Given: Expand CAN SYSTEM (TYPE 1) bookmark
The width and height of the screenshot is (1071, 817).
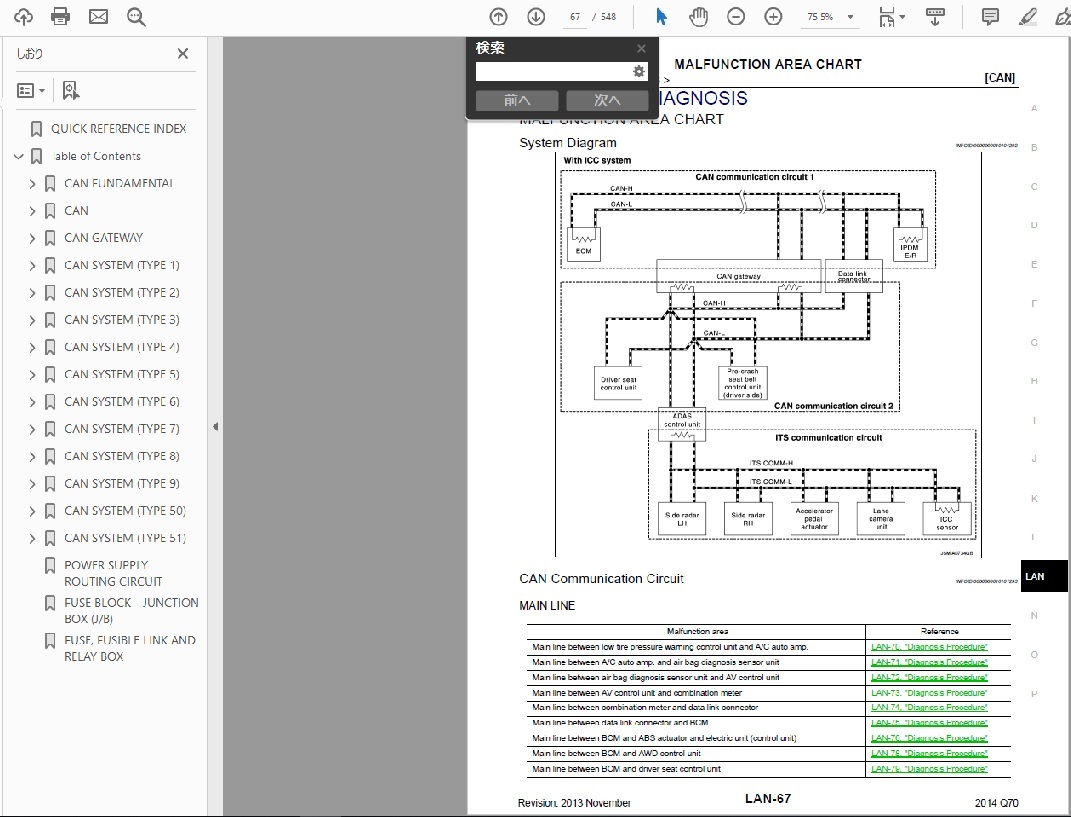Looking at the screenshot, I should click(33, 266).
